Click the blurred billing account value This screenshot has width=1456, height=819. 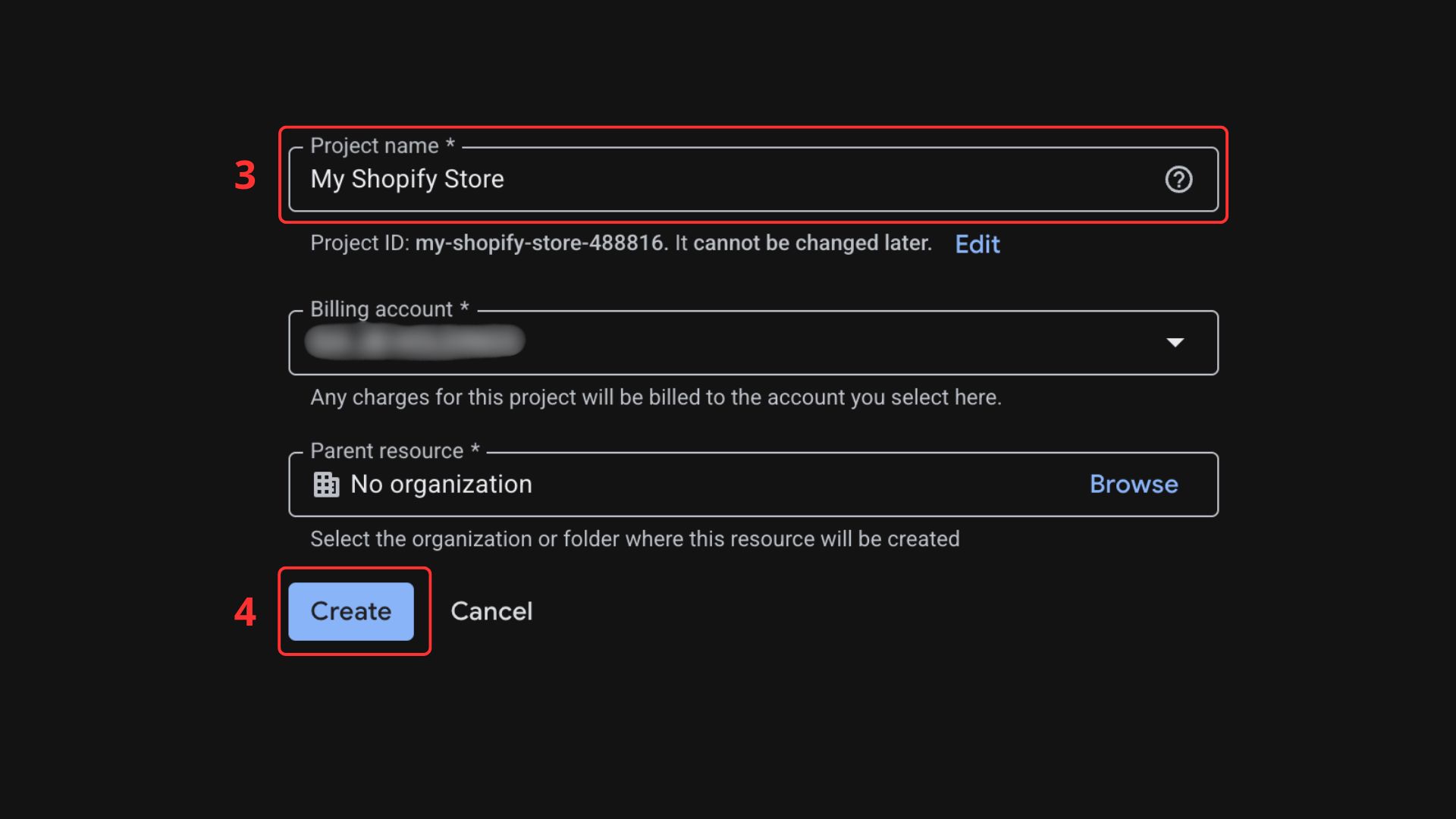tap(415, 341)
